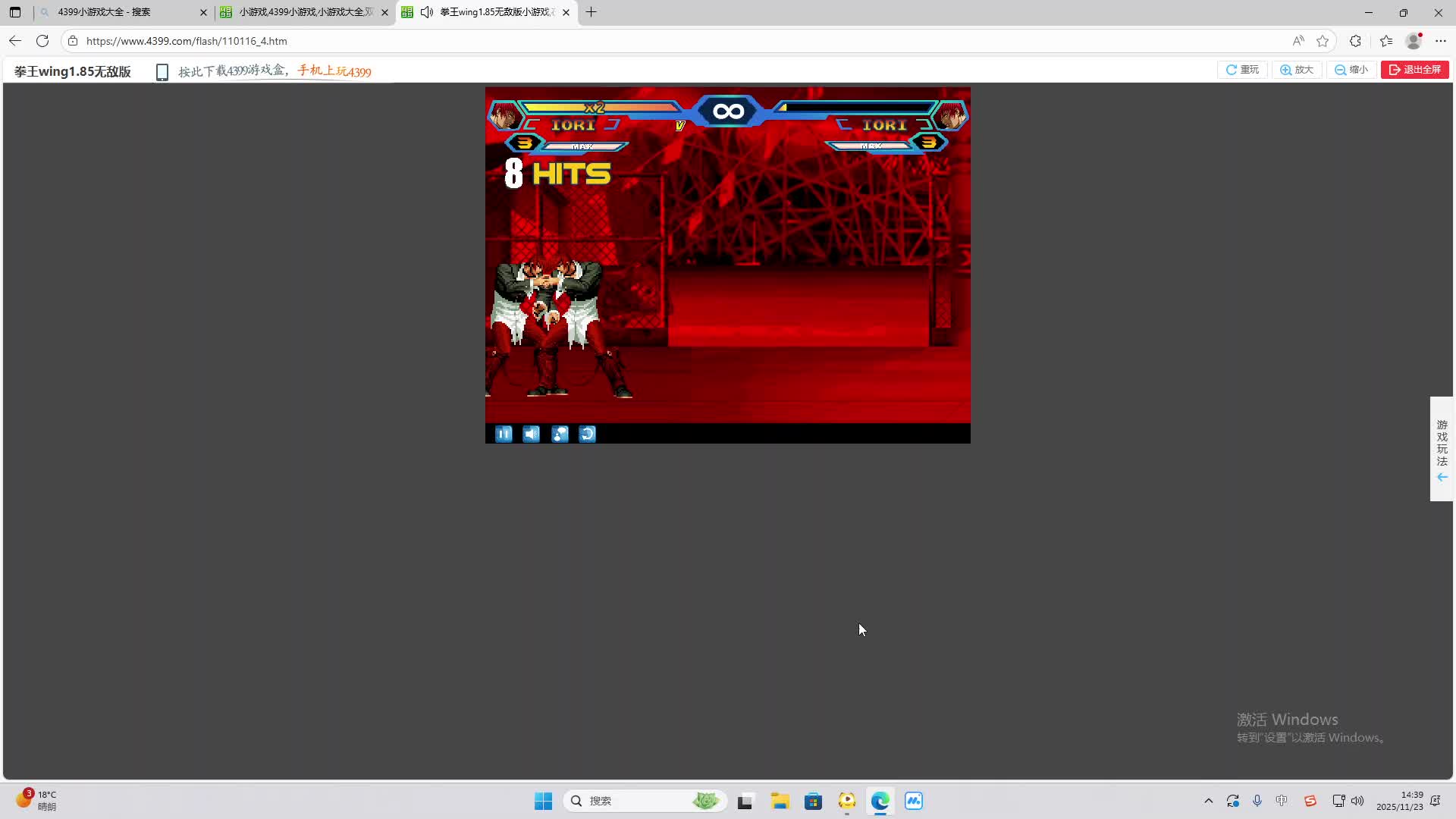The width and height of the screenshot is (1456, 819).
Task: Open browser extensions puzzle icon
Action: [x=1355, y=41]
